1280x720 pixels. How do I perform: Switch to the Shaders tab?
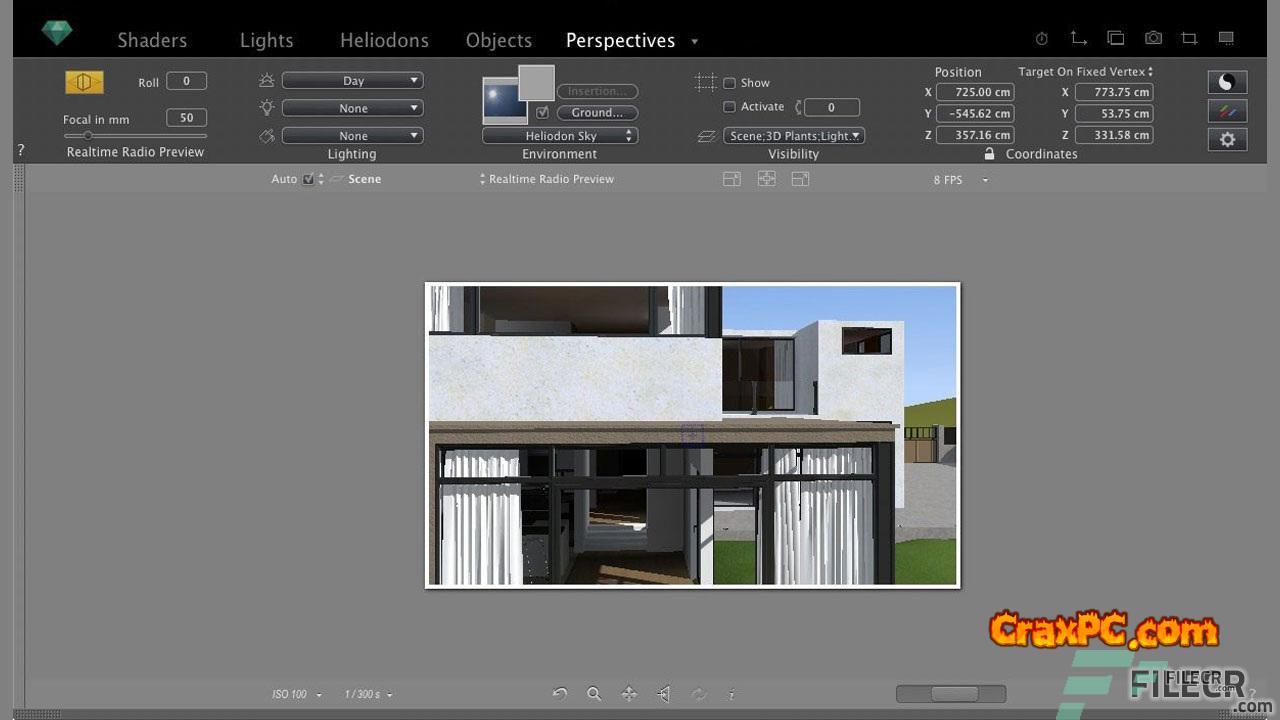[152, 41]
